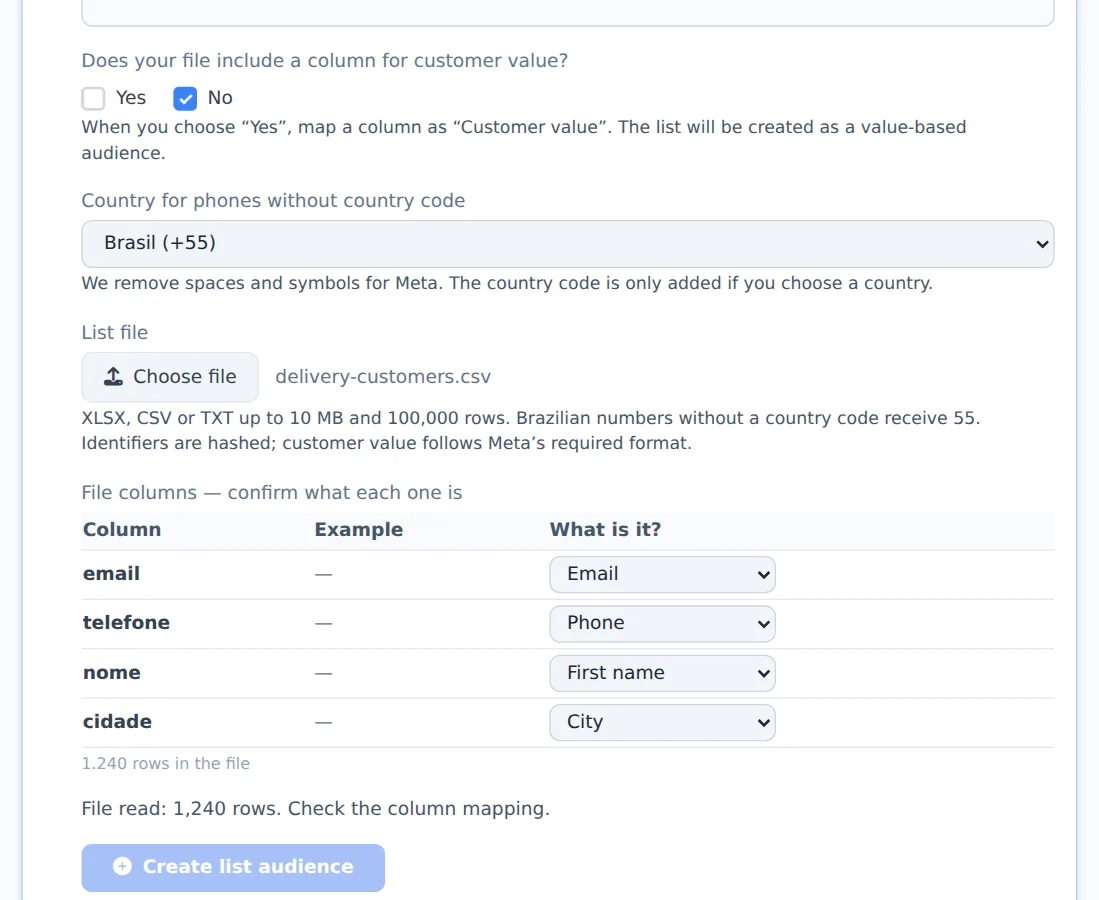The image size is (1099, 900).
Task: Click the 'Yes' checkbox label text
Action: [130, 97]
